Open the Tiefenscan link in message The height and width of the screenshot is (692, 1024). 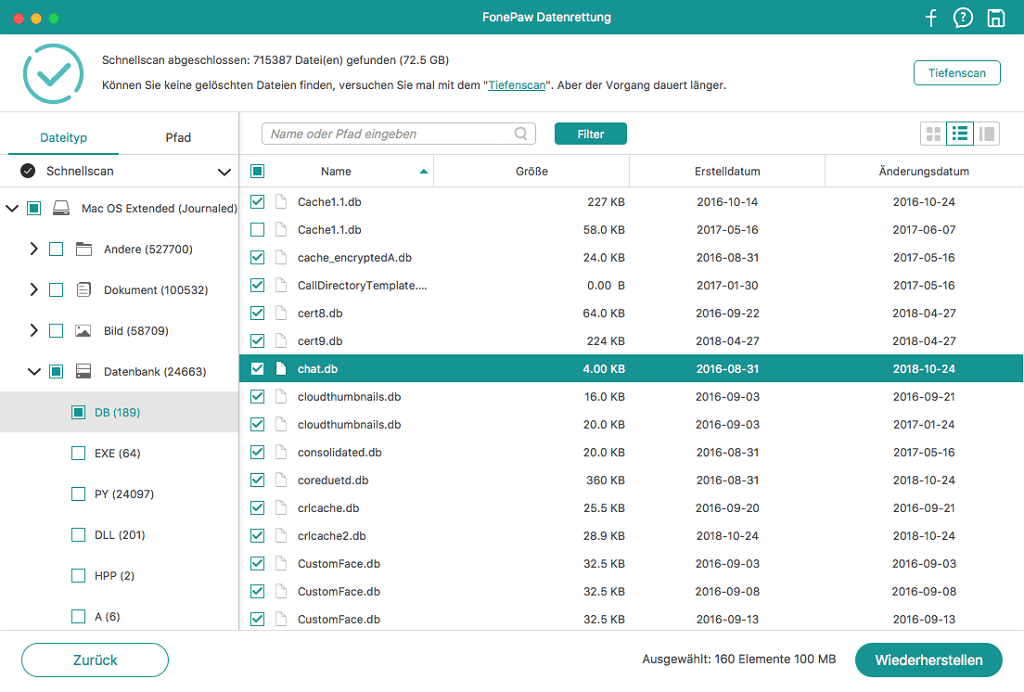pyautogui.click(x=517, y=86)
